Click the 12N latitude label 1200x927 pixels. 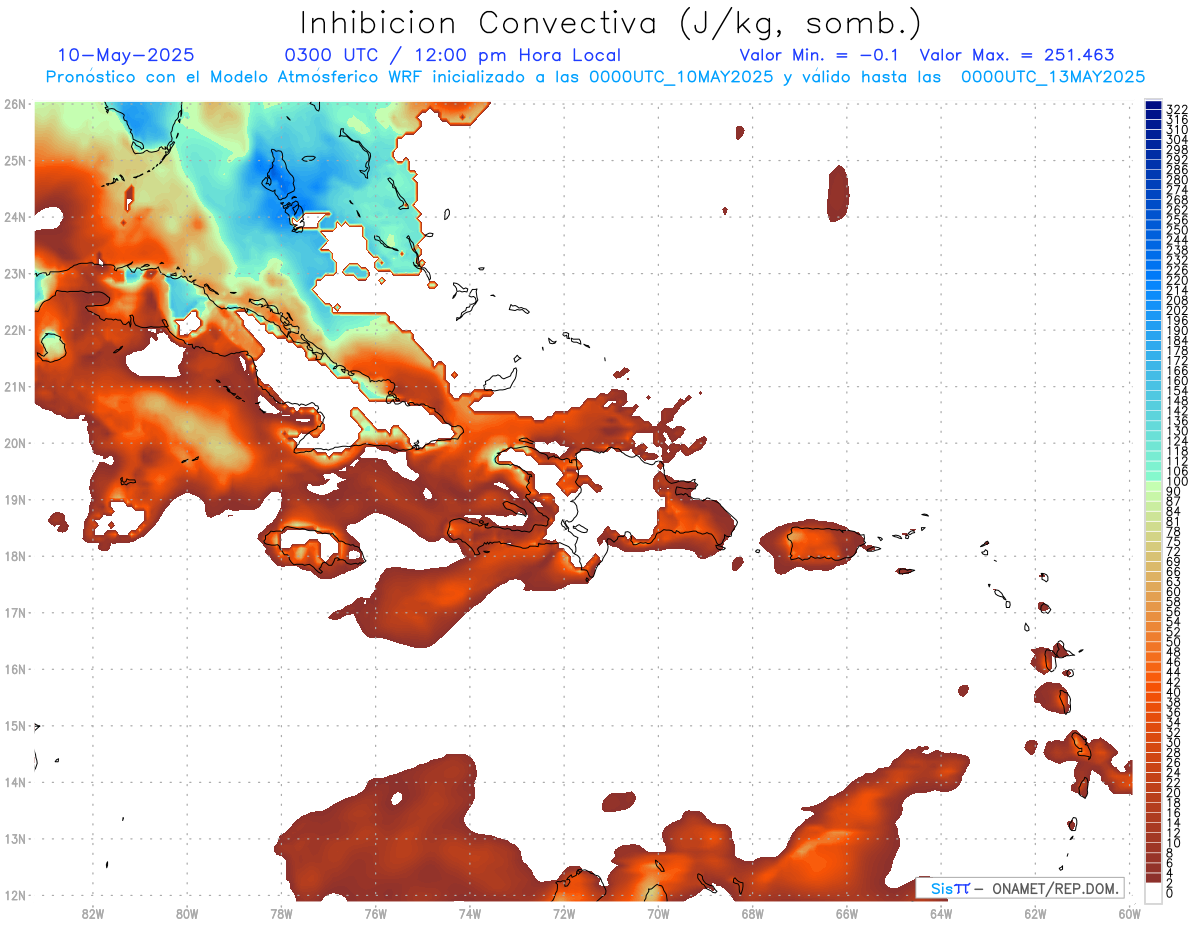14,895
